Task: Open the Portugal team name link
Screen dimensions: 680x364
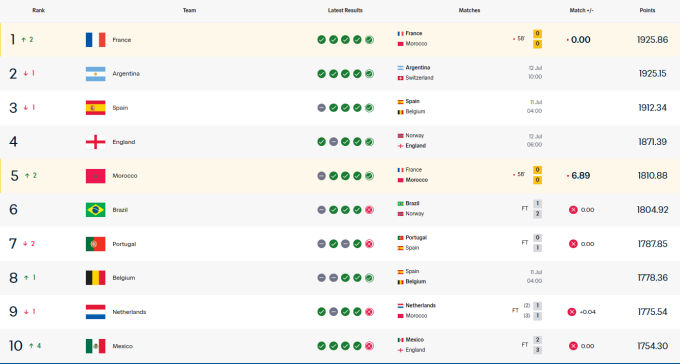Action: point(124,244)
